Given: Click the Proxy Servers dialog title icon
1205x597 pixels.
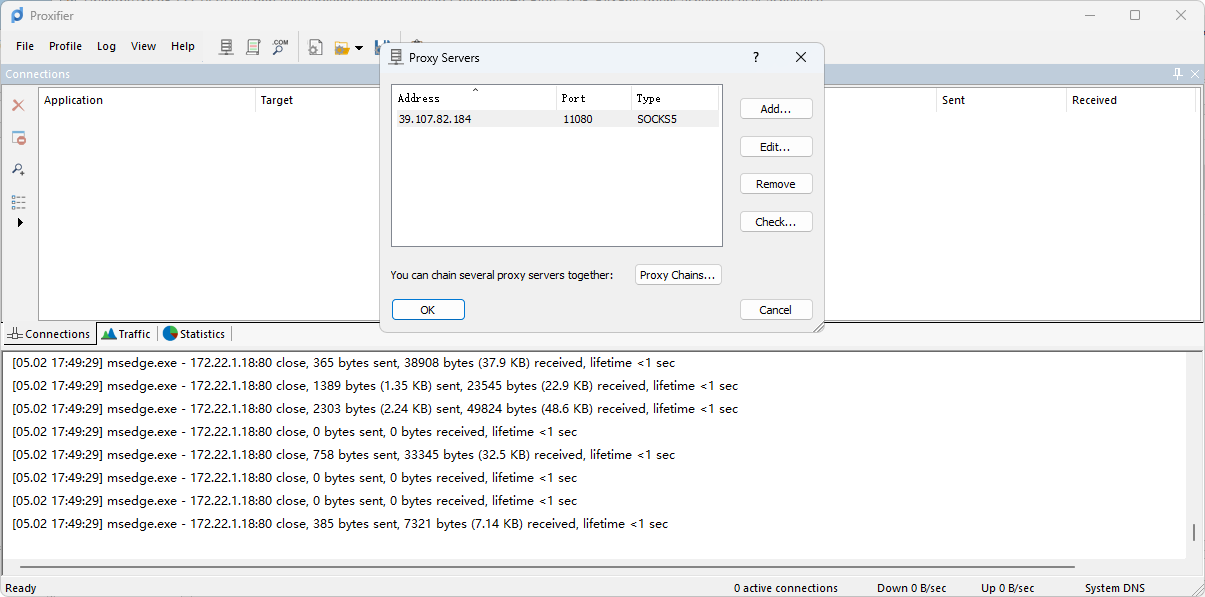Looking at the screenshot, I should coord(396,58).
